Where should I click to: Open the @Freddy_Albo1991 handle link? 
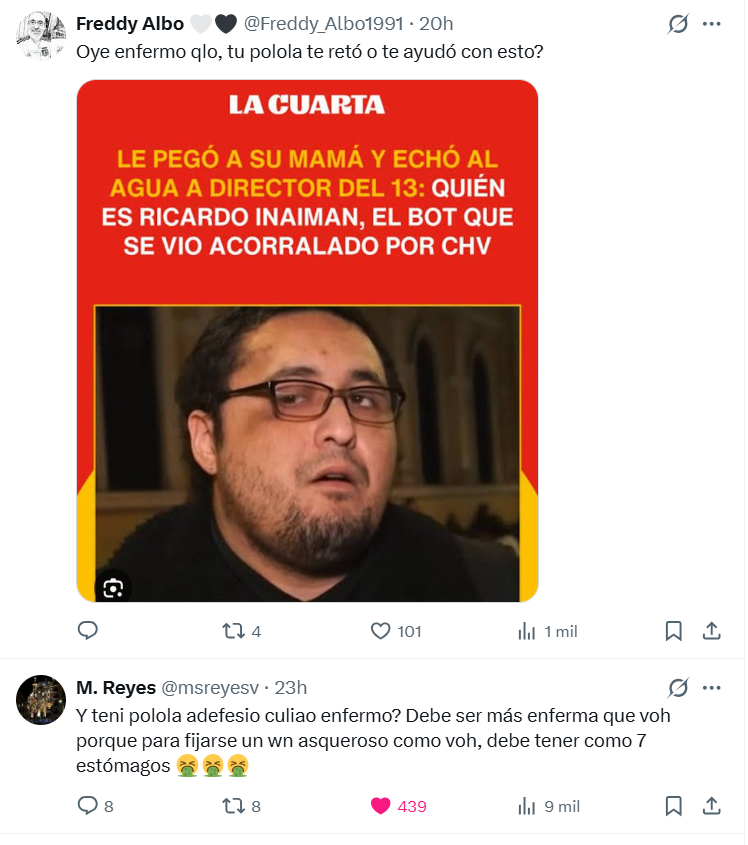click(x=323, y=24)
